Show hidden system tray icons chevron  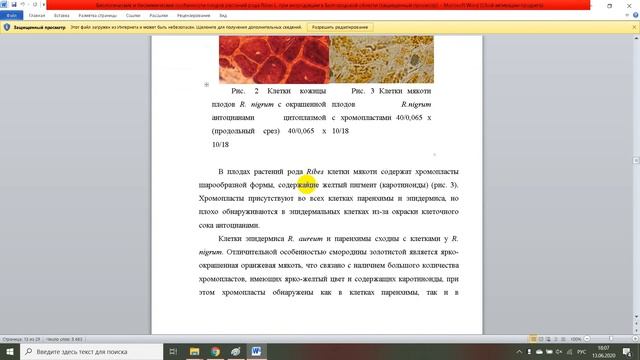tap(519, 351)
